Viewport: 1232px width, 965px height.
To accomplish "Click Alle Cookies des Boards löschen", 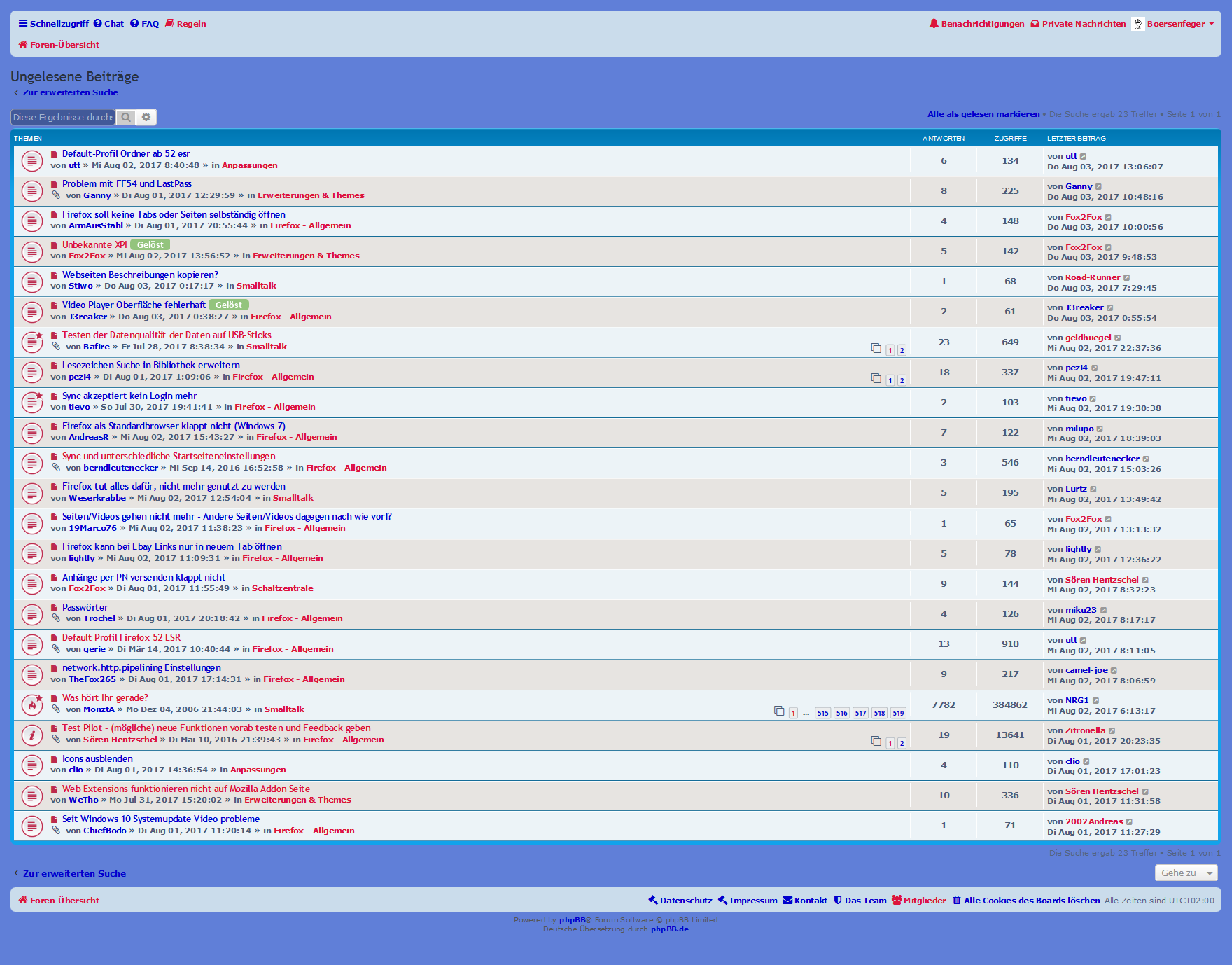I will coord(1026,901).
